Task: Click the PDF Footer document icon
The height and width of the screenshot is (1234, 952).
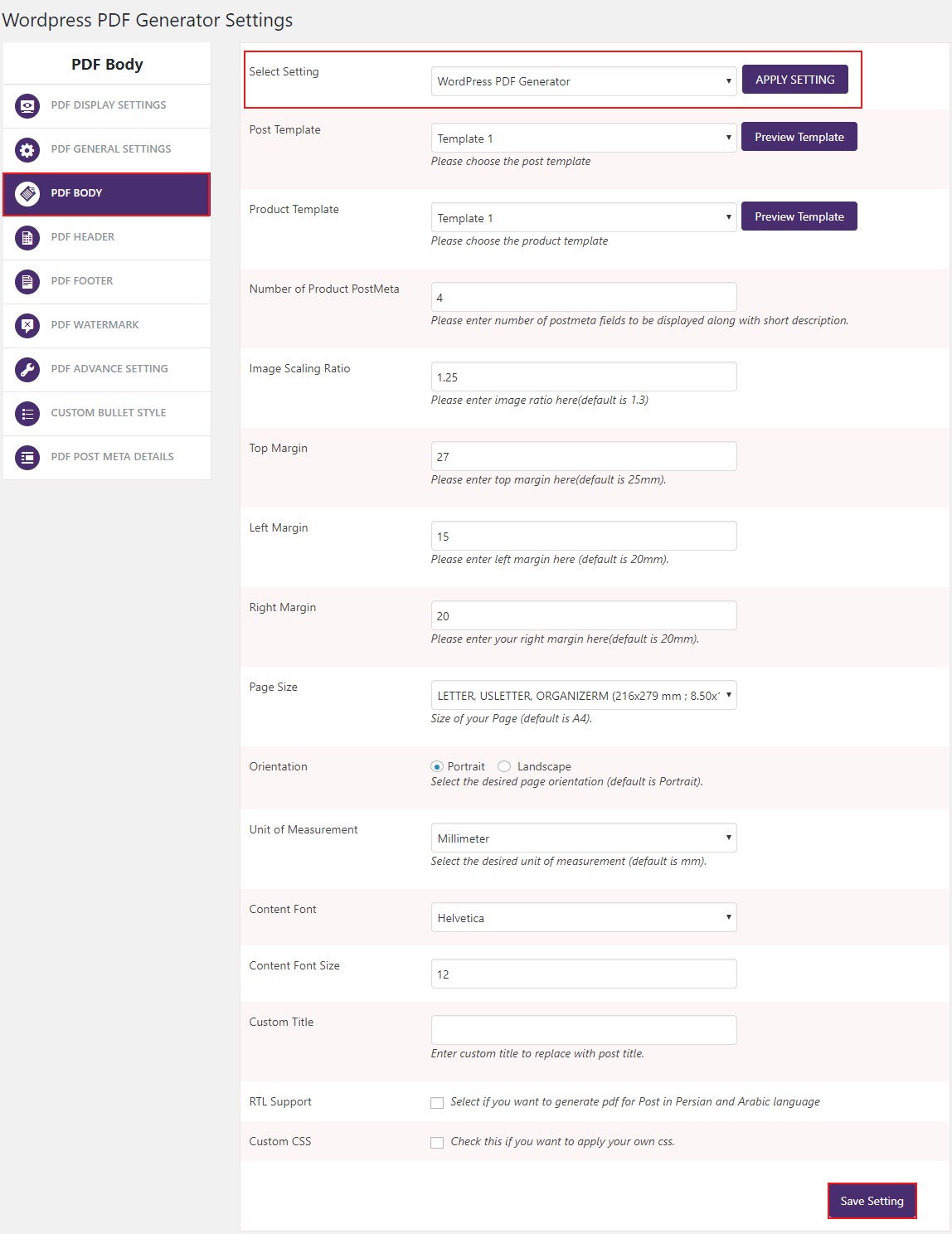Action: (x=27, y=282)
